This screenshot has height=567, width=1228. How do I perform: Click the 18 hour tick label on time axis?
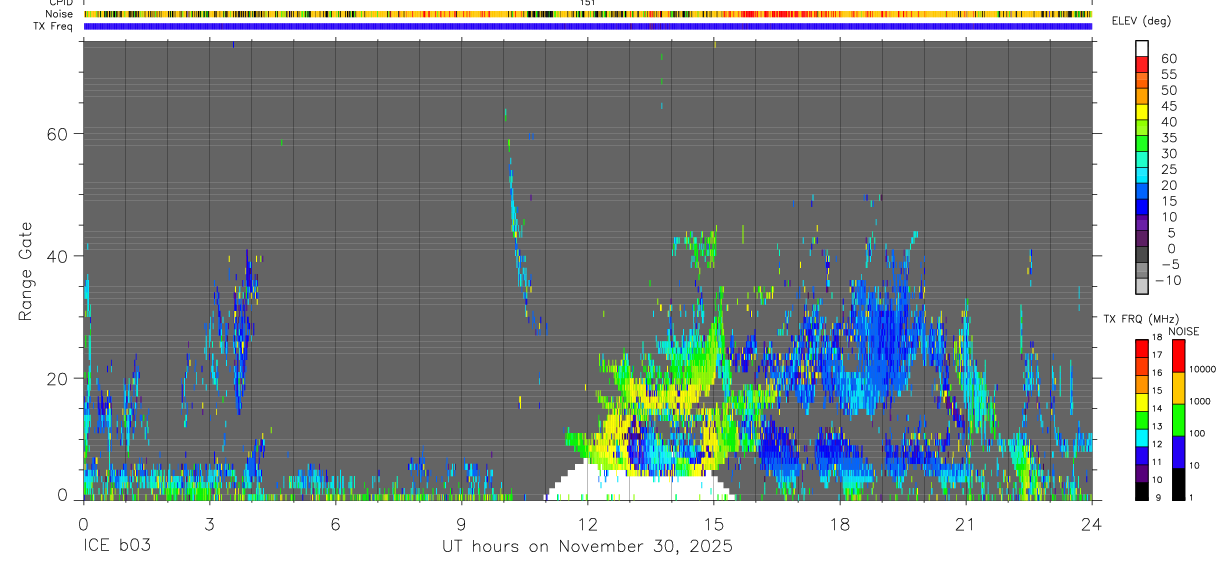click(840, 523)
